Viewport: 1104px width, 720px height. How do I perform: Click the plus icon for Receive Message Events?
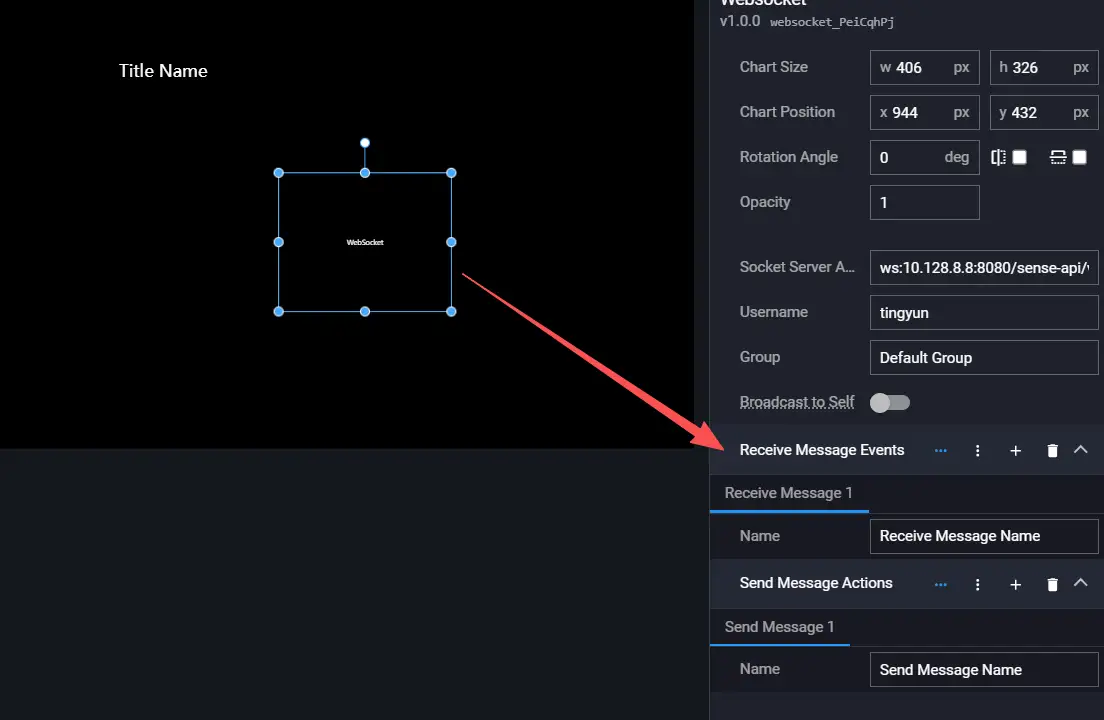(x=1015, y=451)
